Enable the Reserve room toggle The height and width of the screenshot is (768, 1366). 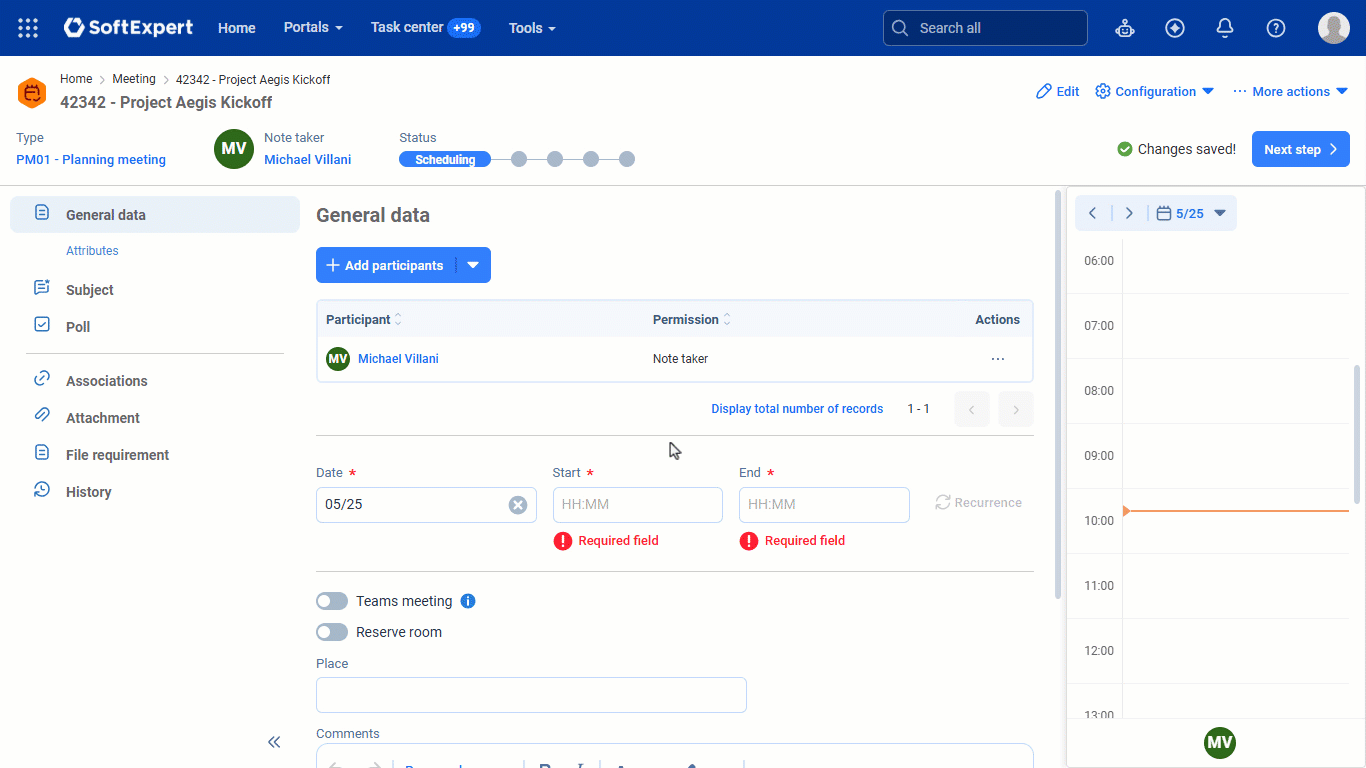[x=332, y=632]
